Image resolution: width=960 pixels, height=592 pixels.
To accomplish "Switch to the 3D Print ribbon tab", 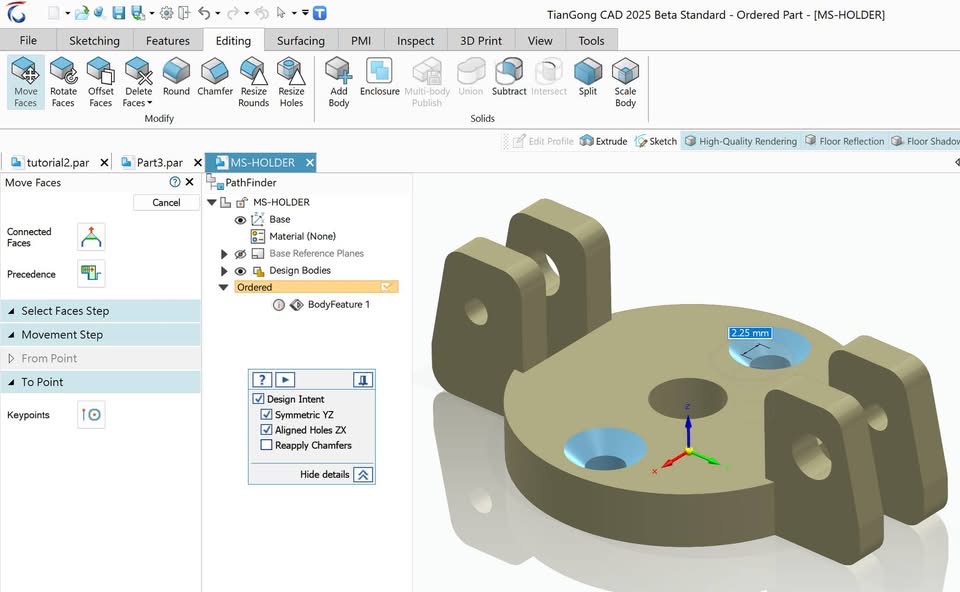I will (x=481, y=40).
